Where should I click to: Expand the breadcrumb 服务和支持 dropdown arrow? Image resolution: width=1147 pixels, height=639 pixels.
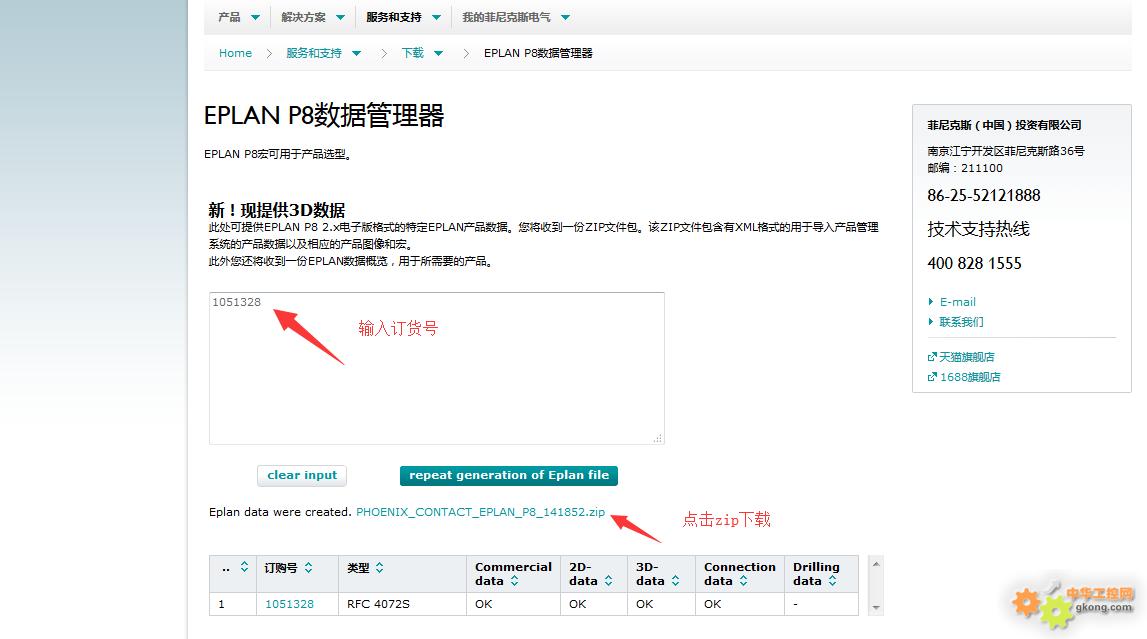356,53
